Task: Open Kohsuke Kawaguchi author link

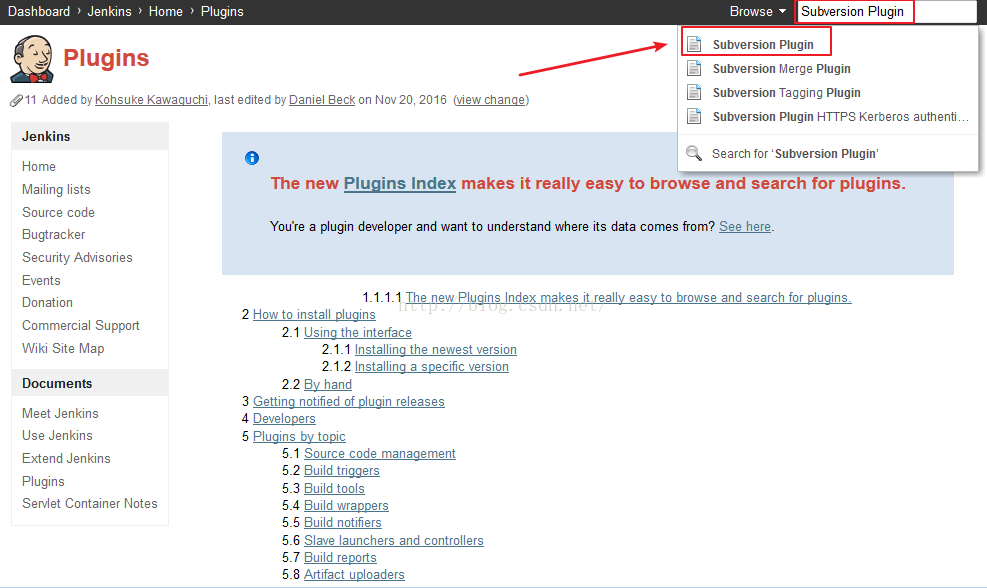Action: [151, 99]
